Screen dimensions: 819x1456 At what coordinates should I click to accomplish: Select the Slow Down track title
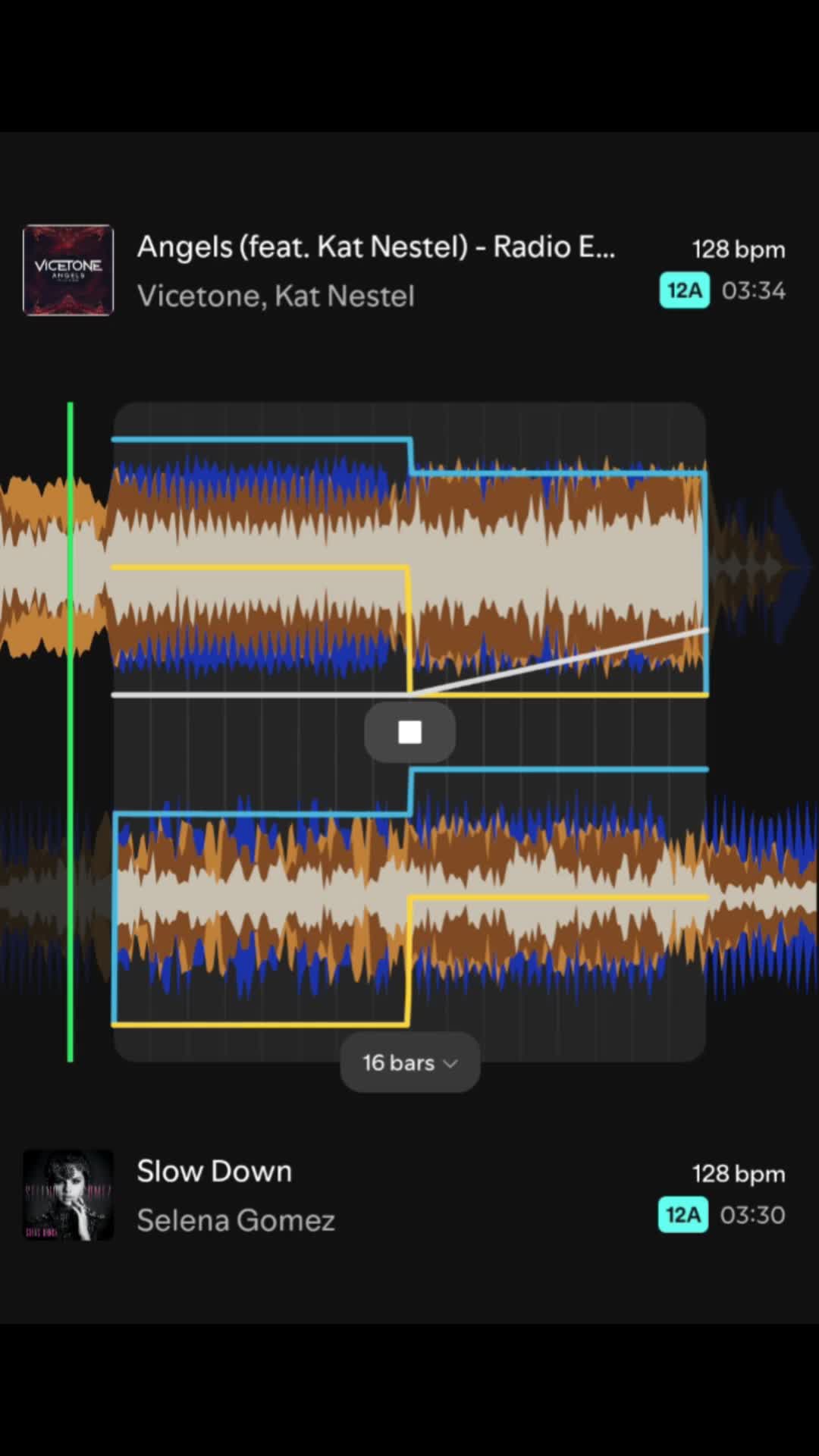[x=215, y=1172]
